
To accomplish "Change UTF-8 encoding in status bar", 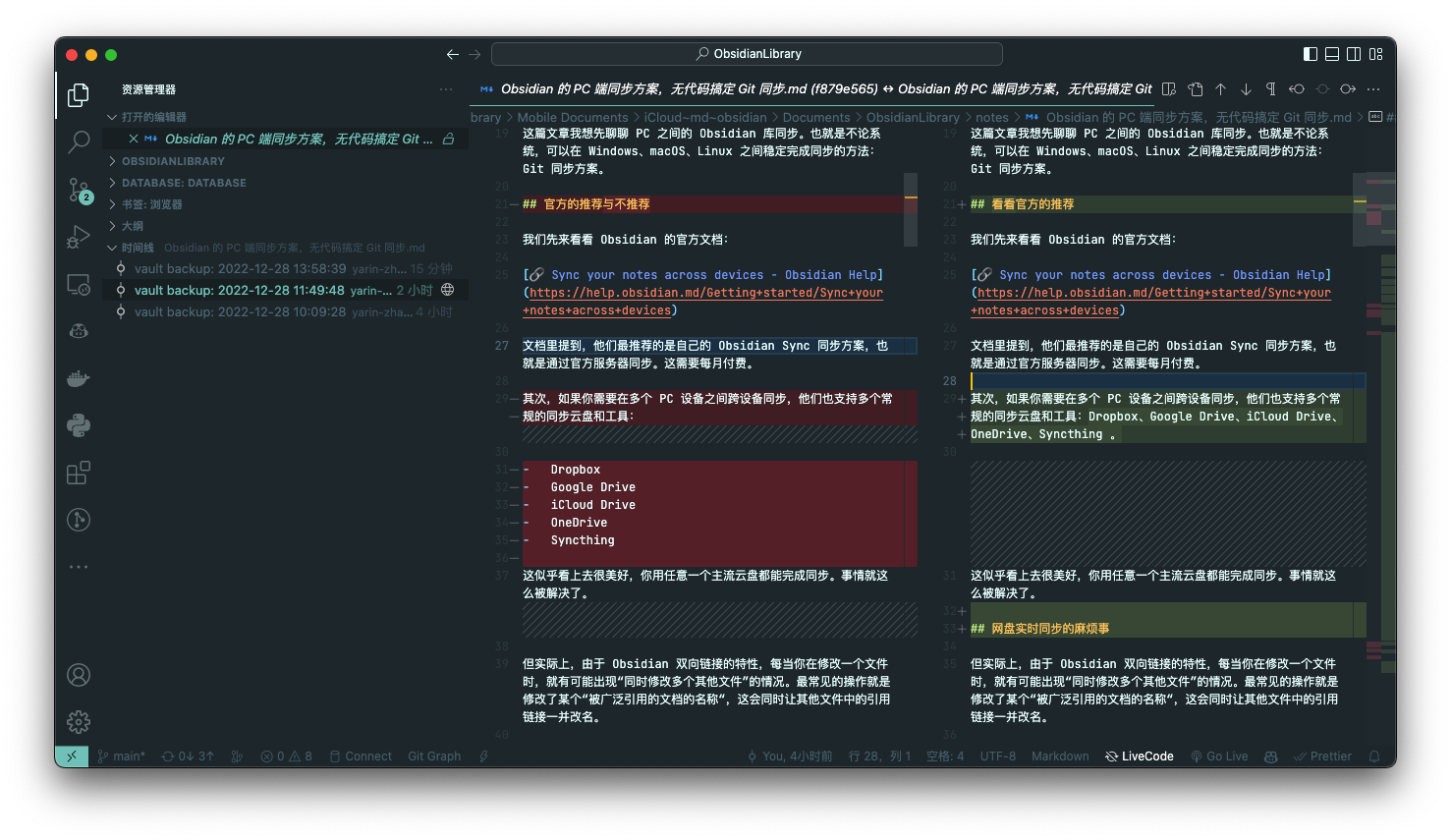I will pyautogui.click(x=997, y=756).
